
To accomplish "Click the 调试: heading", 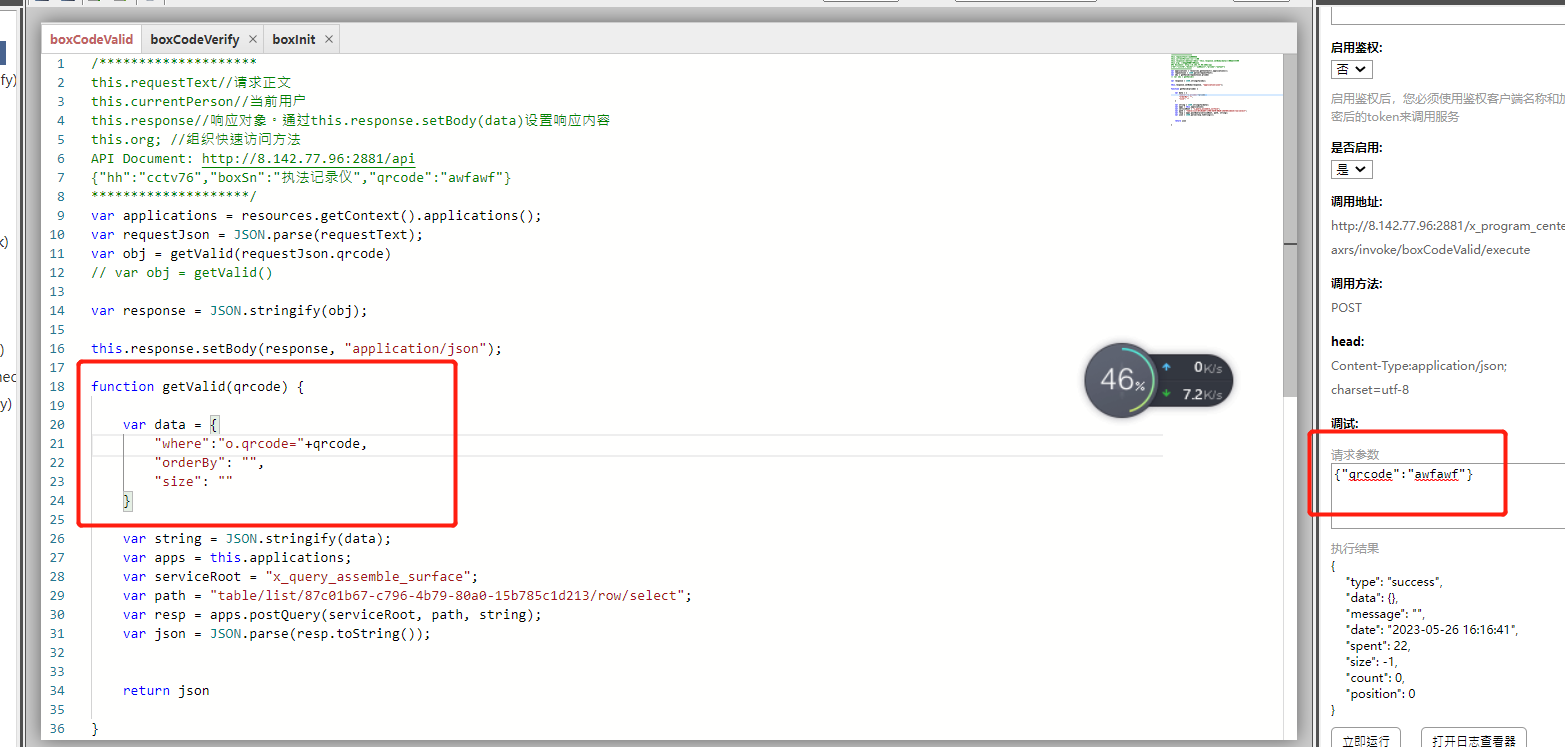I will pos(1345,423).
